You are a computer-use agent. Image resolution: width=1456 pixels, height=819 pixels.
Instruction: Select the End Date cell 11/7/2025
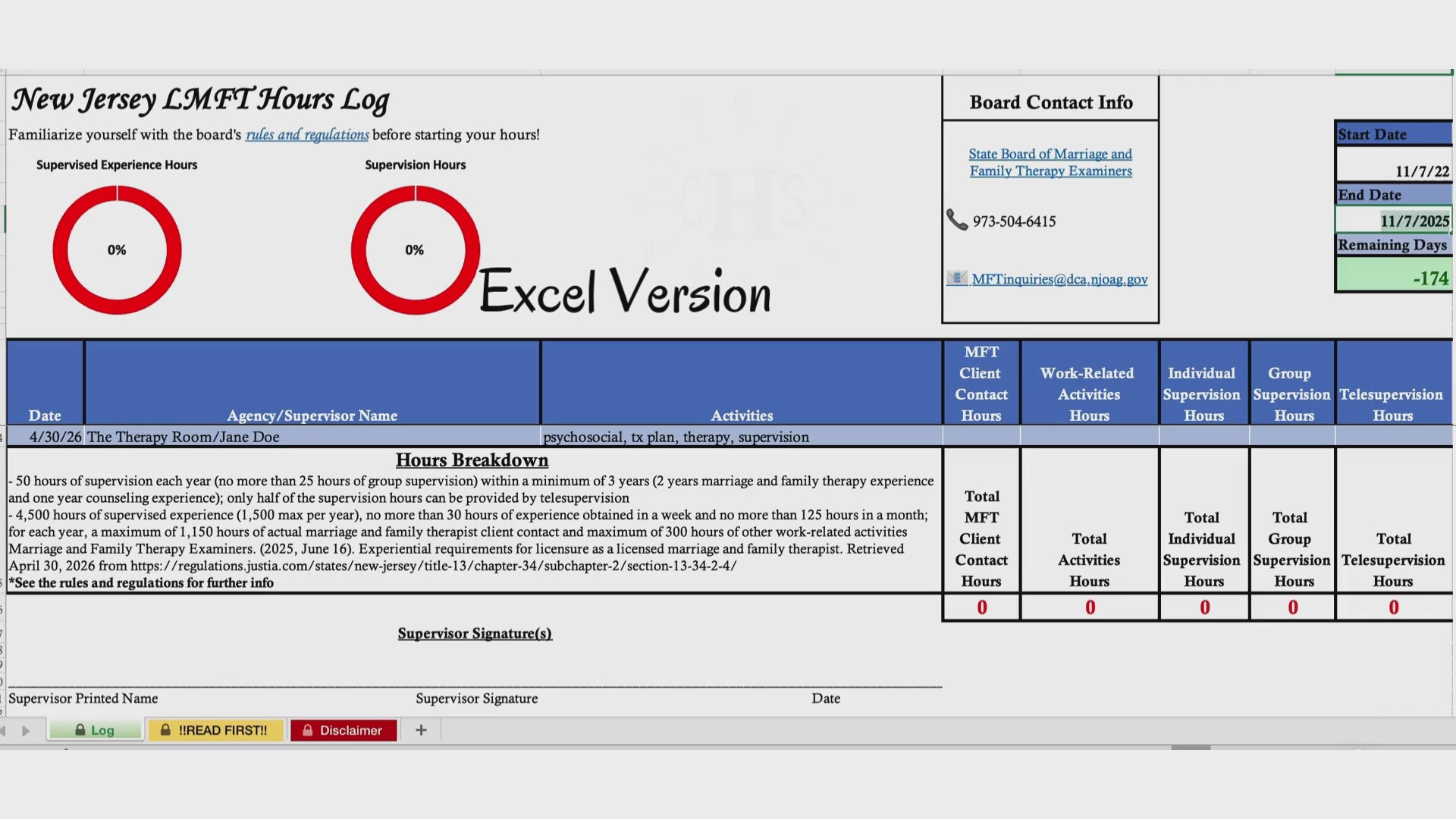pyautogui.click(x=1394, y=220)
